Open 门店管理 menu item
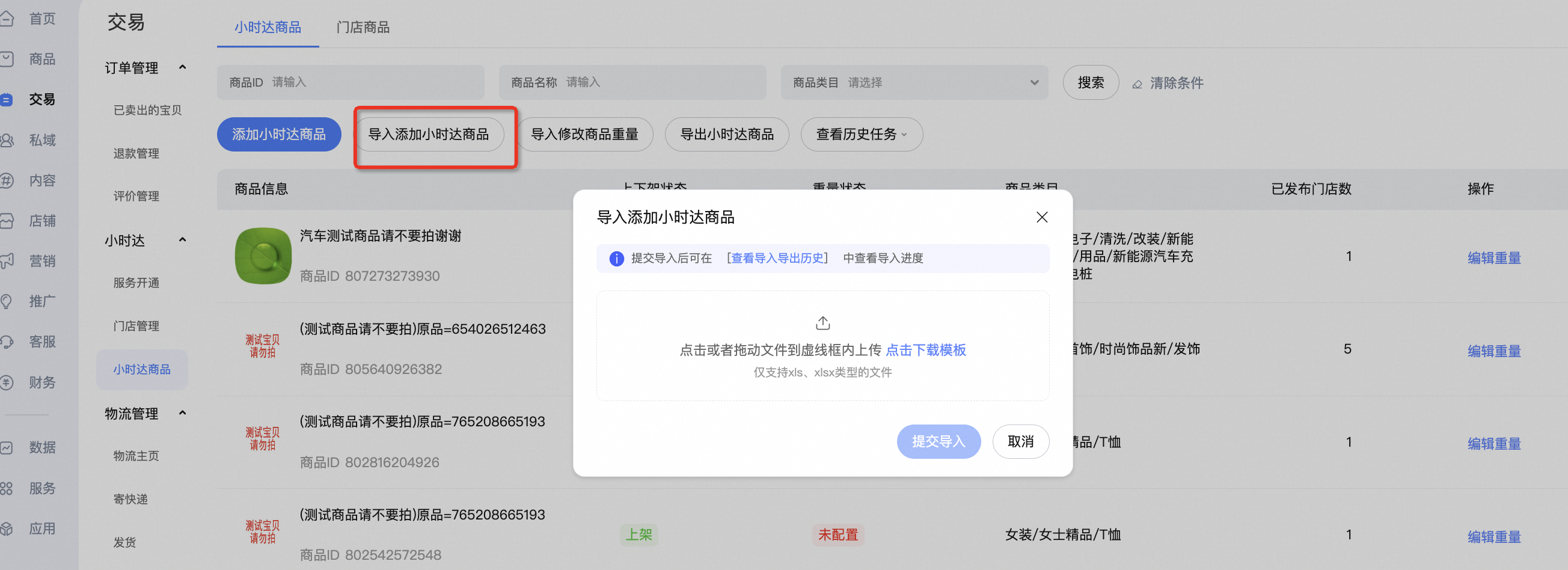Image resolution: width=1568 pixels, height=570 pixels. [x=136, y=326]
